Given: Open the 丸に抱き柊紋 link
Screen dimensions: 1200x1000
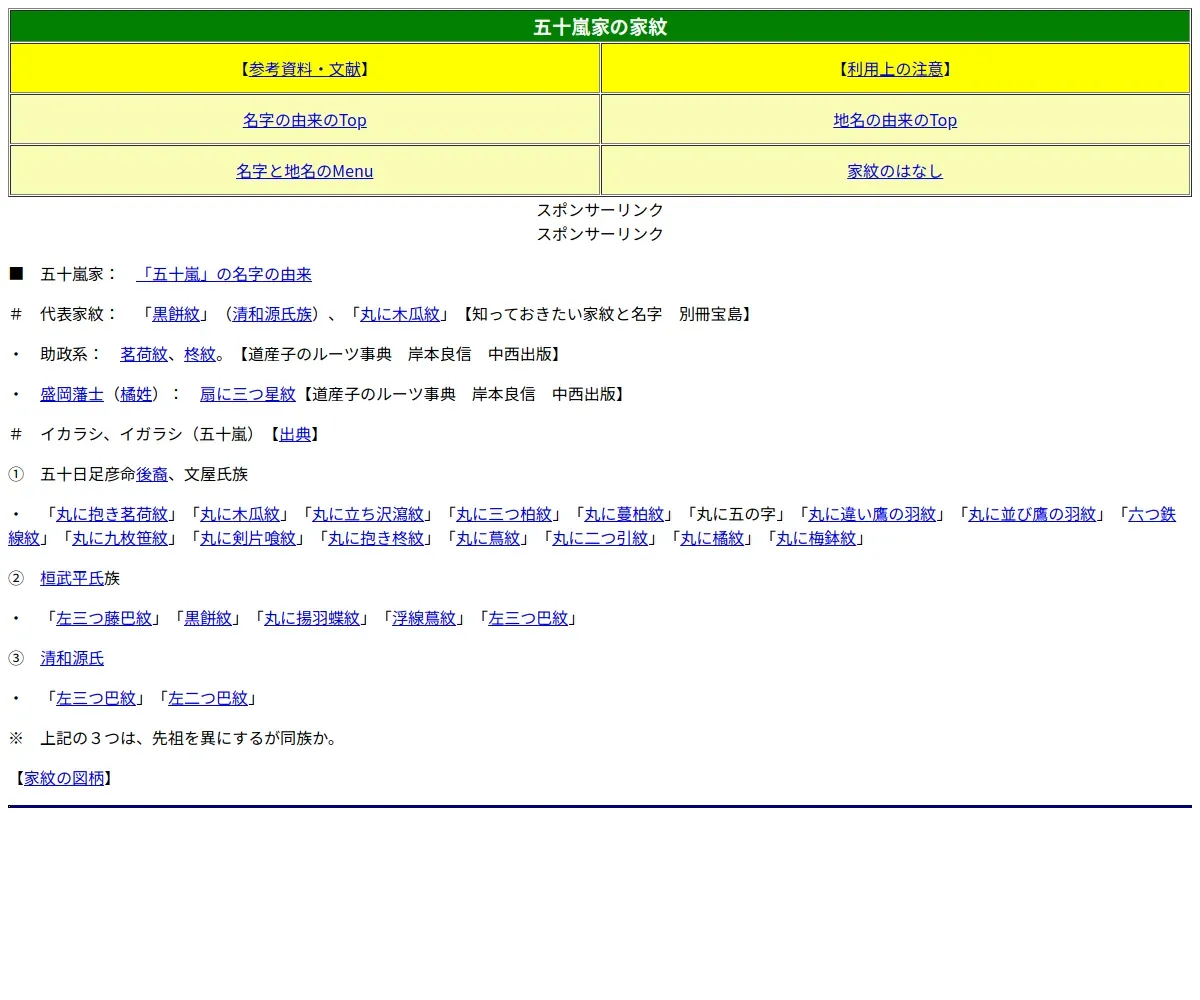Looking at the screenshot, I should coord(376,538).
